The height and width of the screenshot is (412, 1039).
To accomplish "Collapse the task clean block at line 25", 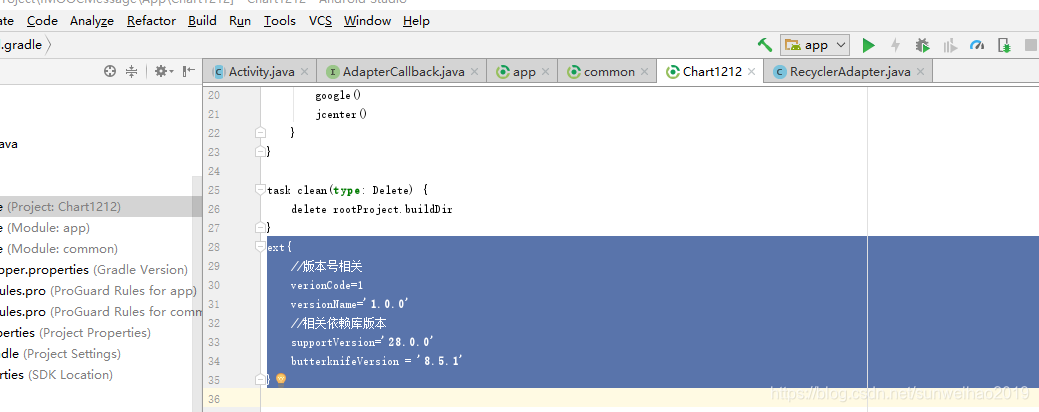I will (x=260, y=190).
